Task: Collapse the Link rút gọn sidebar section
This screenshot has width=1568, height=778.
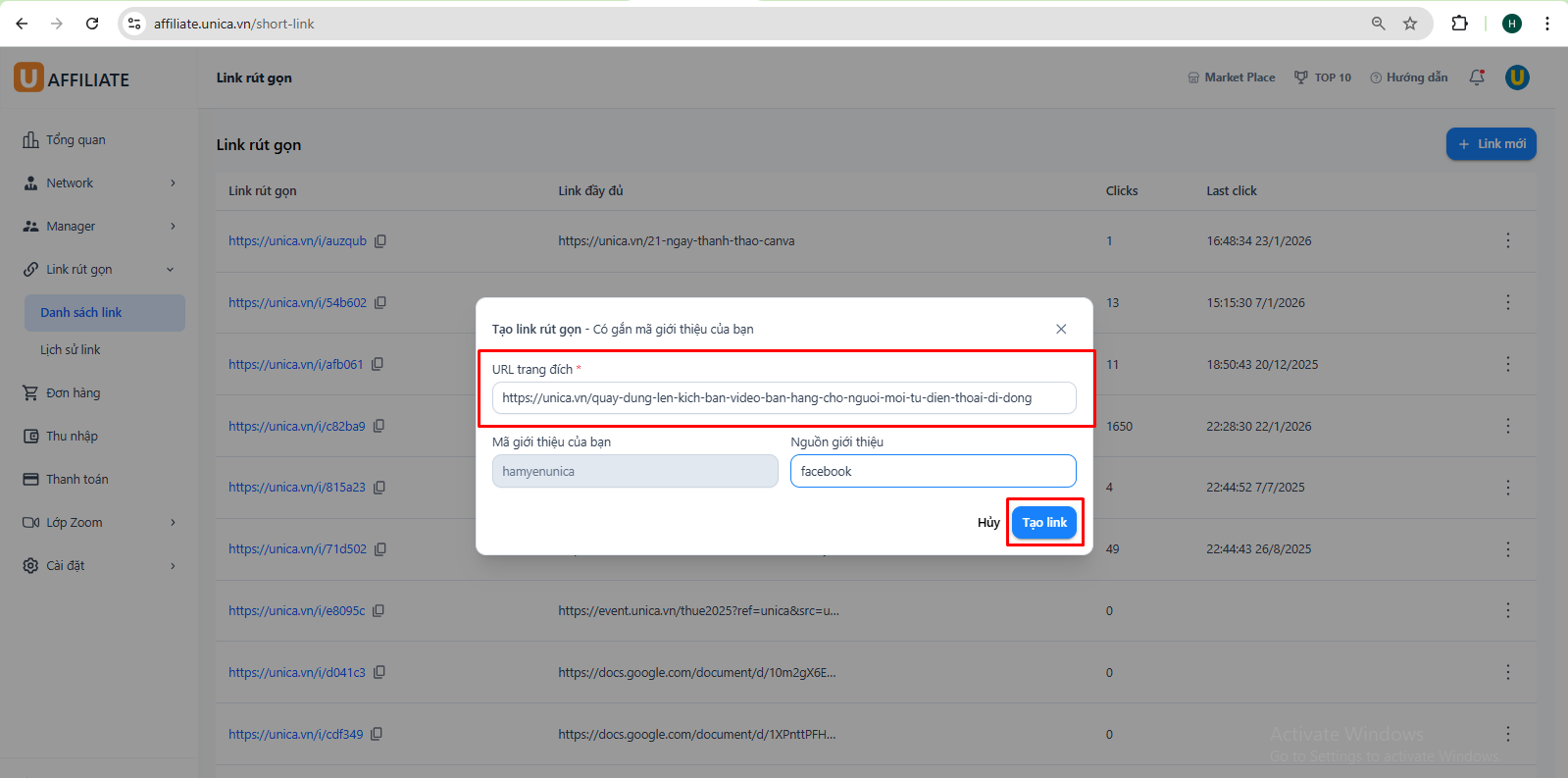Action: tap(98, 270)
